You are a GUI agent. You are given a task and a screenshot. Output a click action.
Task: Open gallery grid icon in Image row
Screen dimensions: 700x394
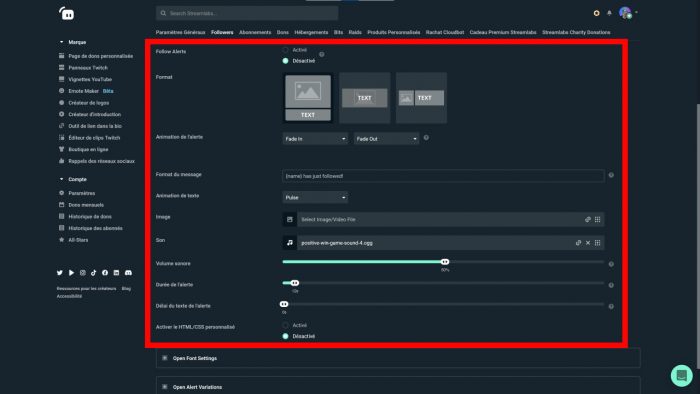pos(597,220)
